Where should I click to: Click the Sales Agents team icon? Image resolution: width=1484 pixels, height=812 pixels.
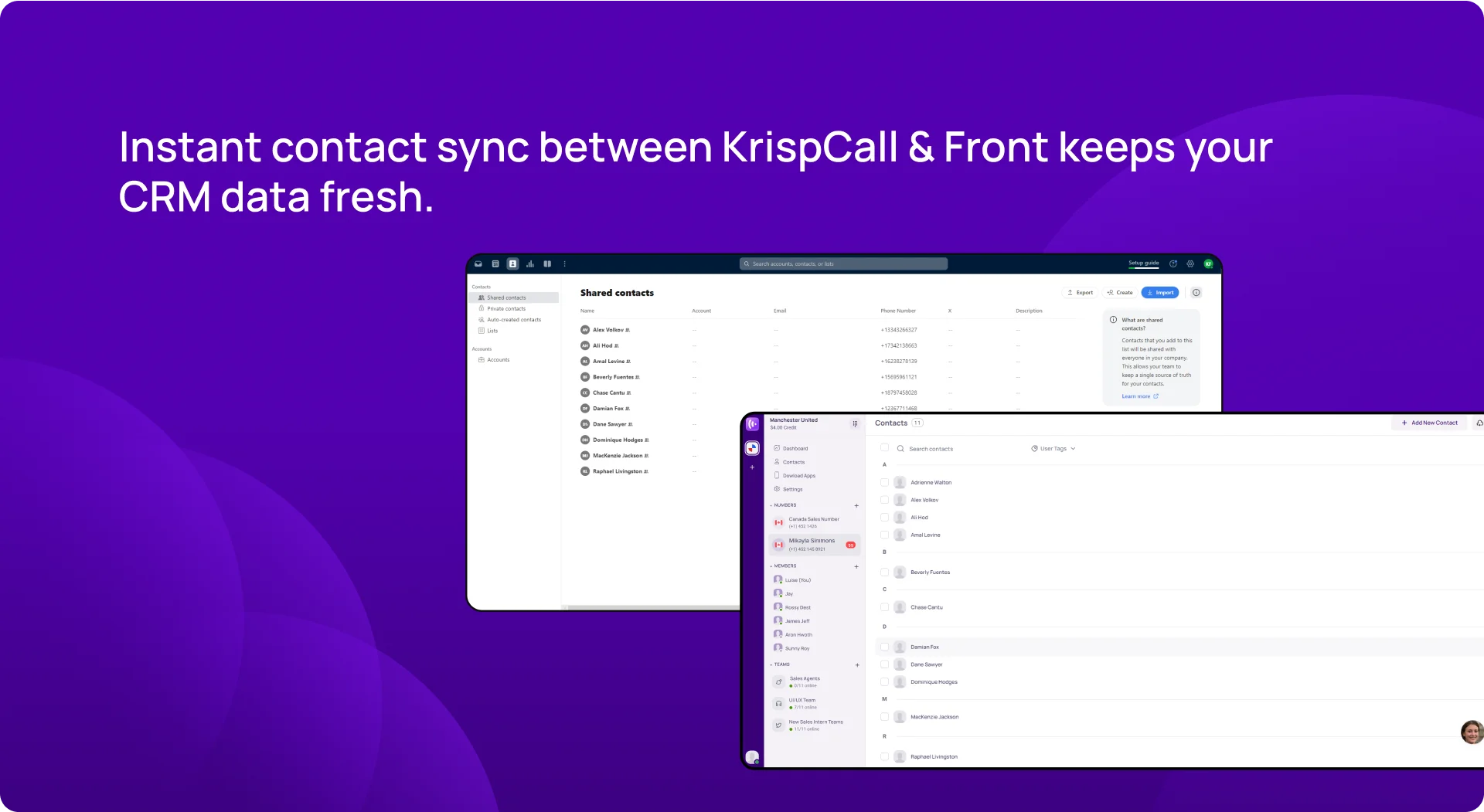[x=778, y=682]
